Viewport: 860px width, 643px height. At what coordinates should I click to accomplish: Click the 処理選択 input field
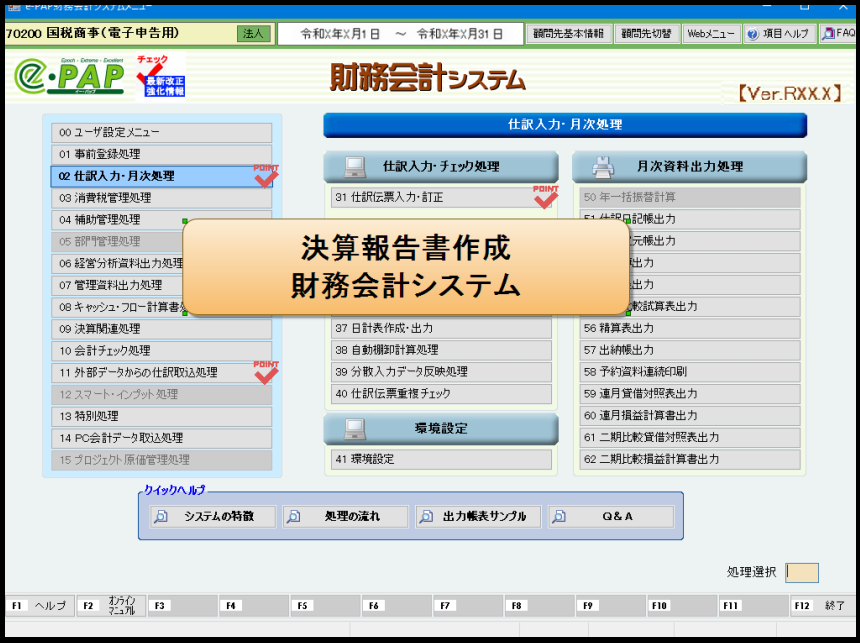pyautogui.click(x=802, y=573)
